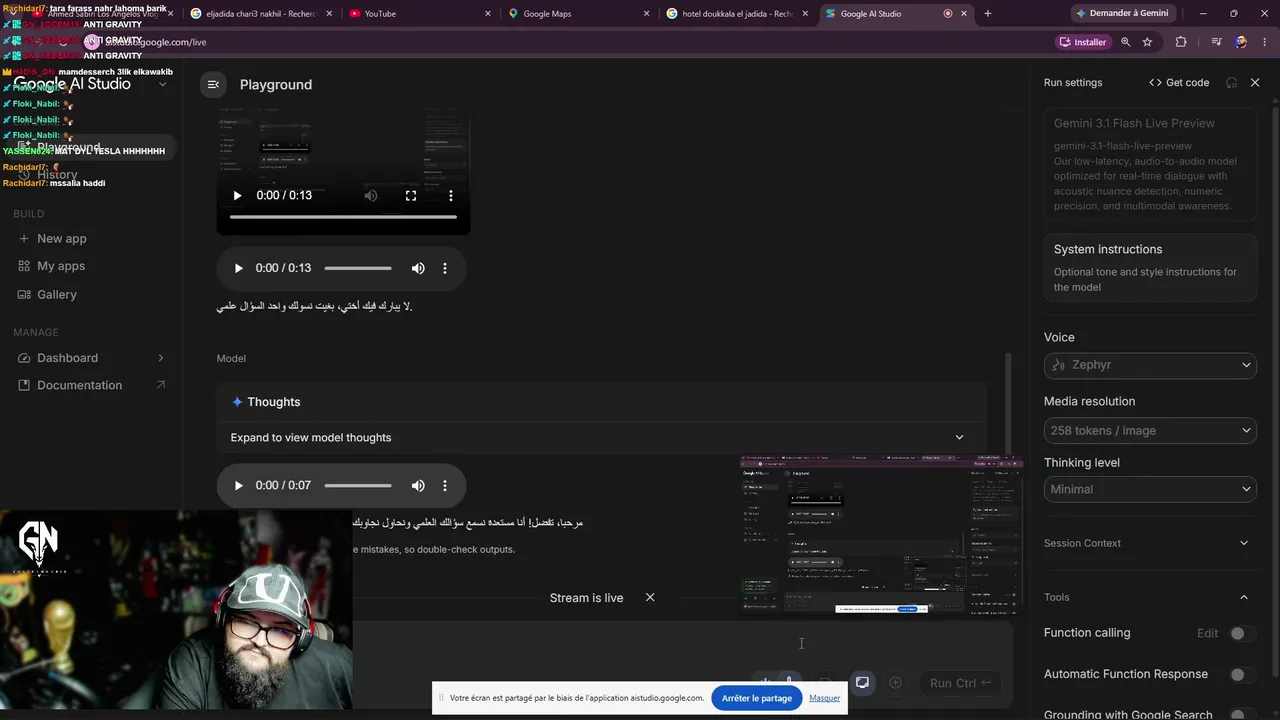Click the screen share icon in the prompt bar
Viewport: 1280px width, 720px height.
862,683
